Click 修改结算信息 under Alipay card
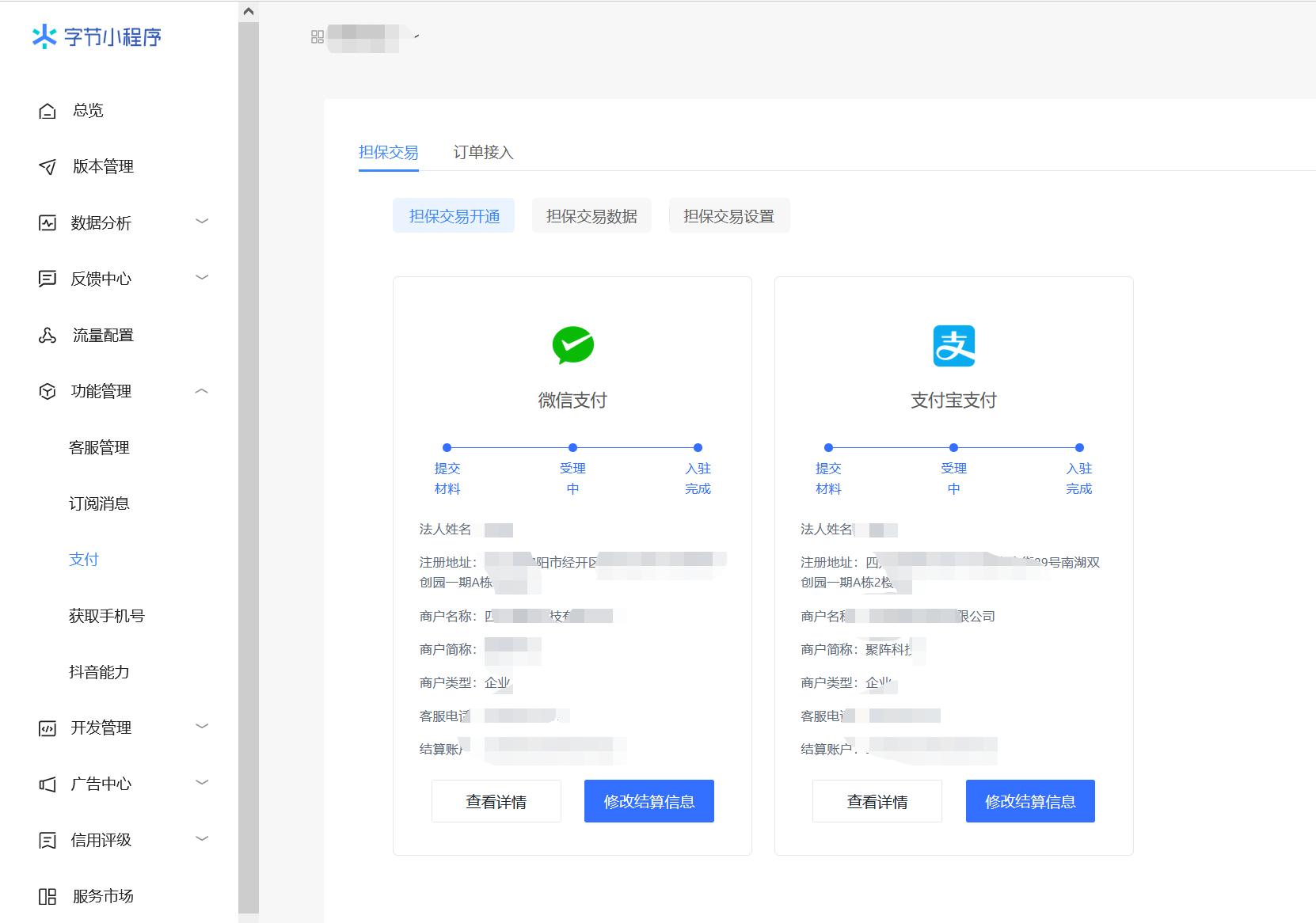 coord(1029,801)
